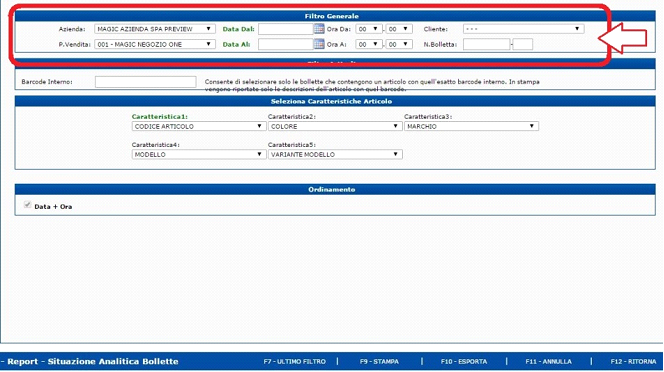
Task: Focus the Data Dal date field
Action: [x=286, y=29]
